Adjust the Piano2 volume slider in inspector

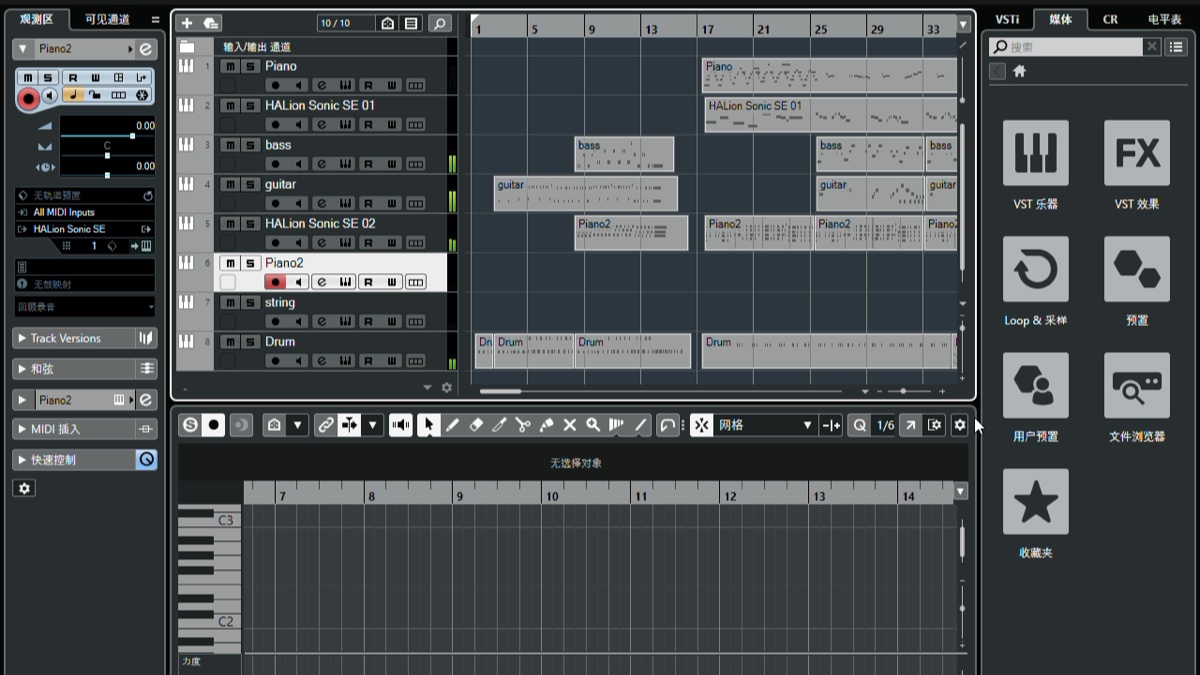click(131, 135)
